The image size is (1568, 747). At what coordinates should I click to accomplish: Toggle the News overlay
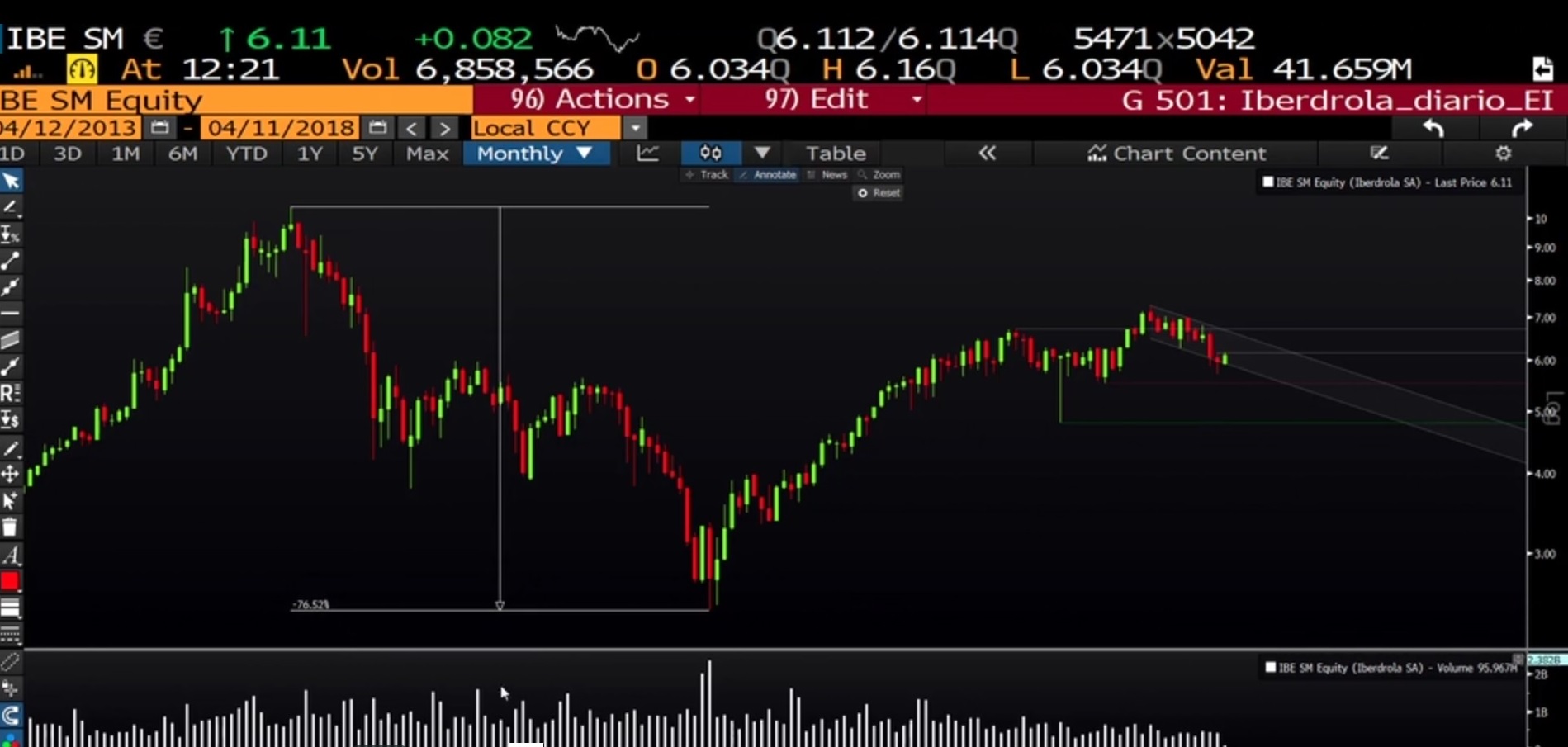(x=827, y=175)
